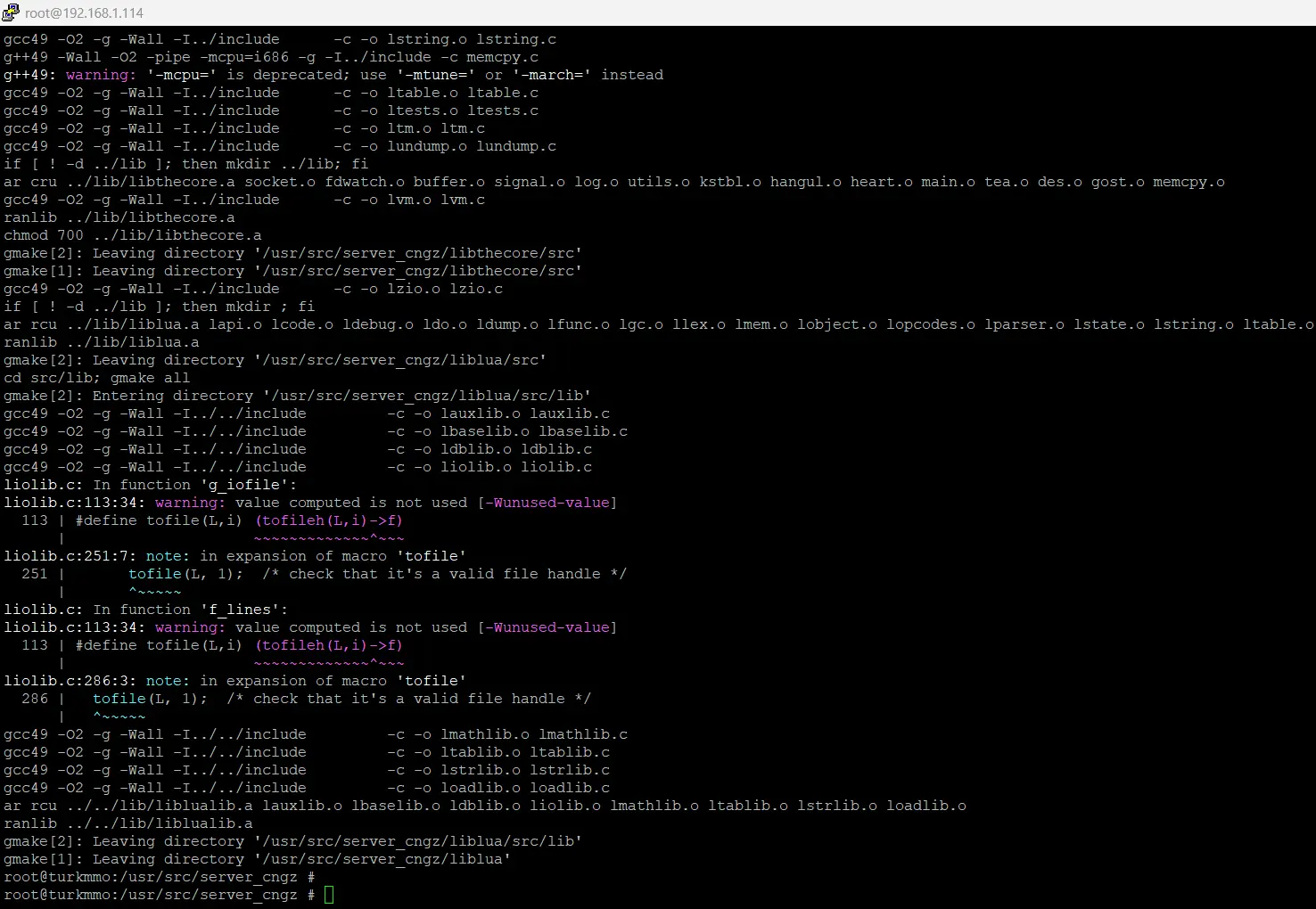1316x909 pixels.
Task: Click the 'liolib.c:286:3' note location
Action: pos(70,681)
